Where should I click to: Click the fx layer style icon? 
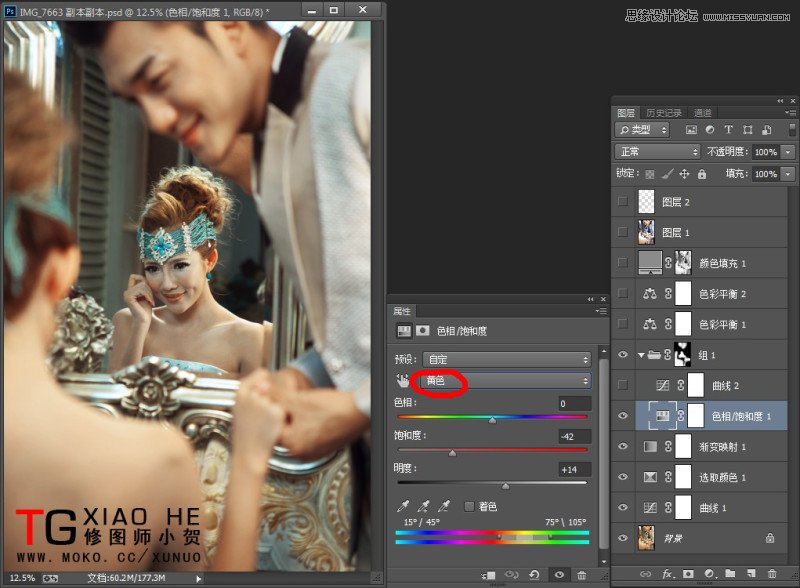pos(666,574)
